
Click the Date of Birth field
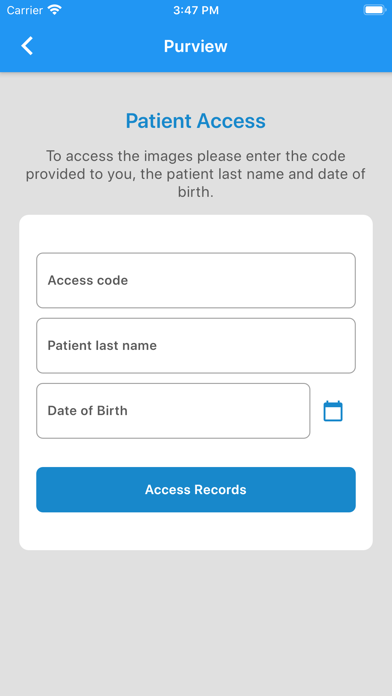click(173, 411)
